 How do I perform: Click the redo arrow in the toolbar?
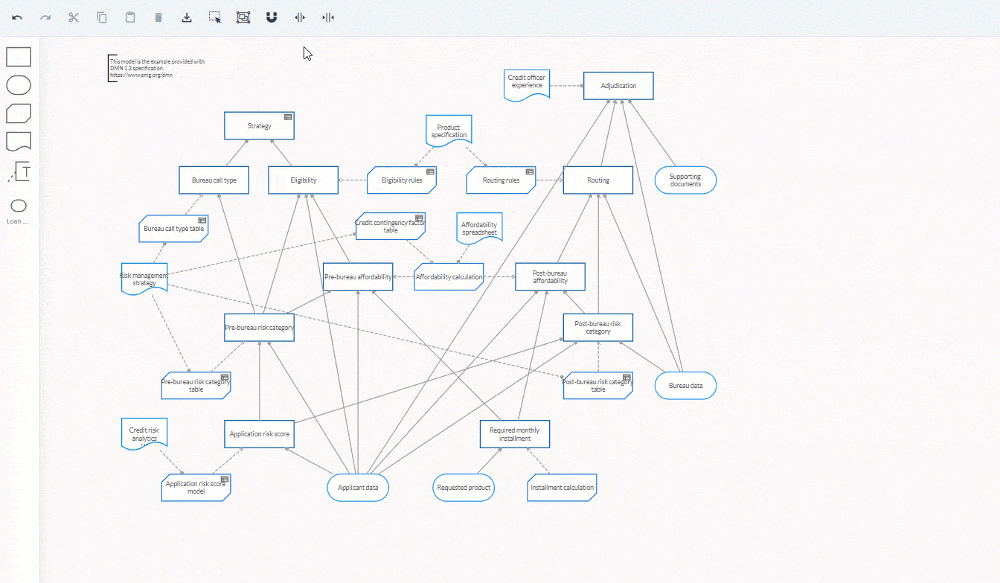point(45,18)
